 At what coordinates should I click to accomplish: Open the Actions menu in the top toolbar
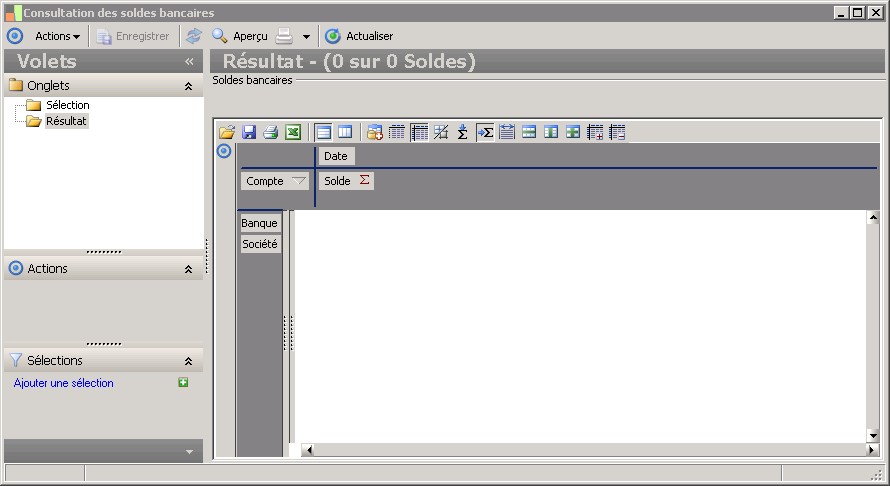(x=57, y=36)
